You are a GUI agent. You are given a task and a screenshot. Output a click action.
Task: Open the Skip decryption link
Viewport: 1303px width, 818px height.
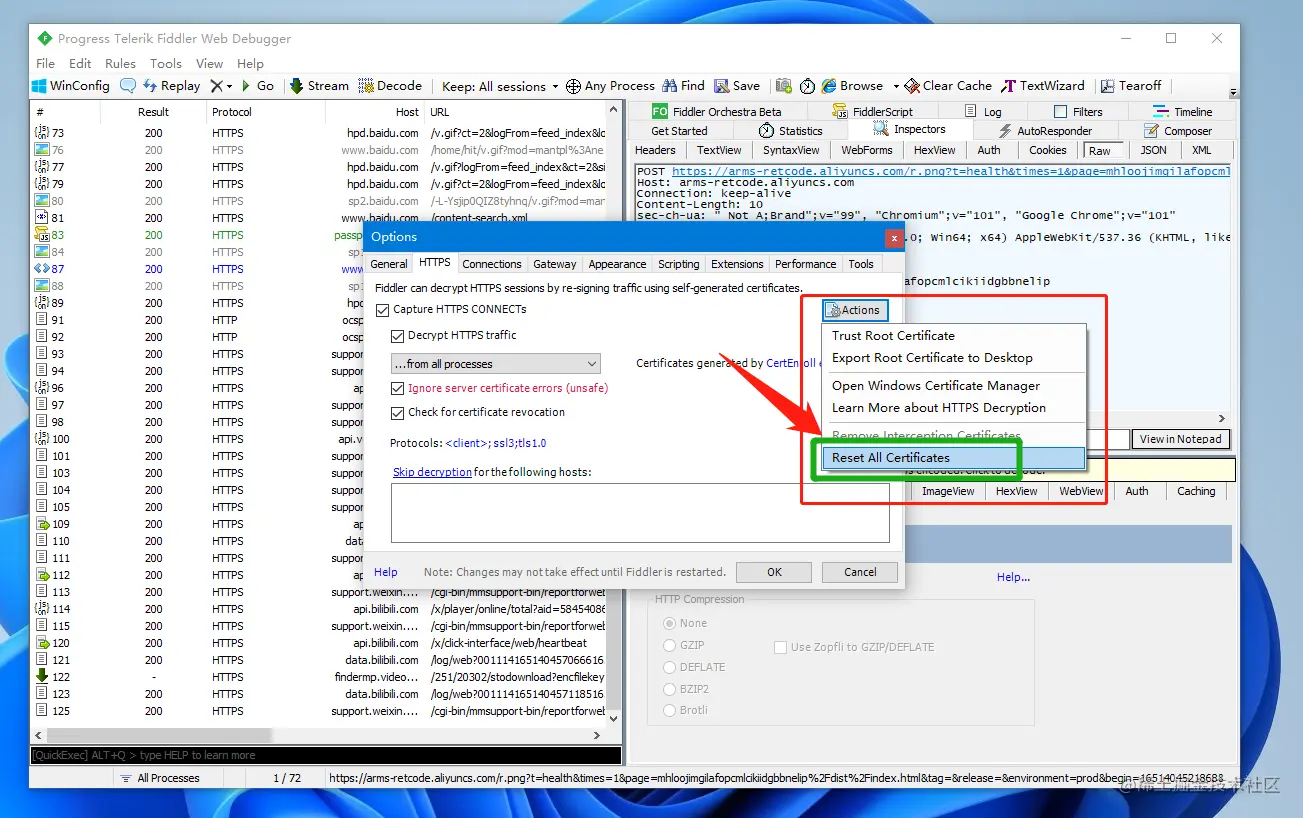(x=432, y=472)
